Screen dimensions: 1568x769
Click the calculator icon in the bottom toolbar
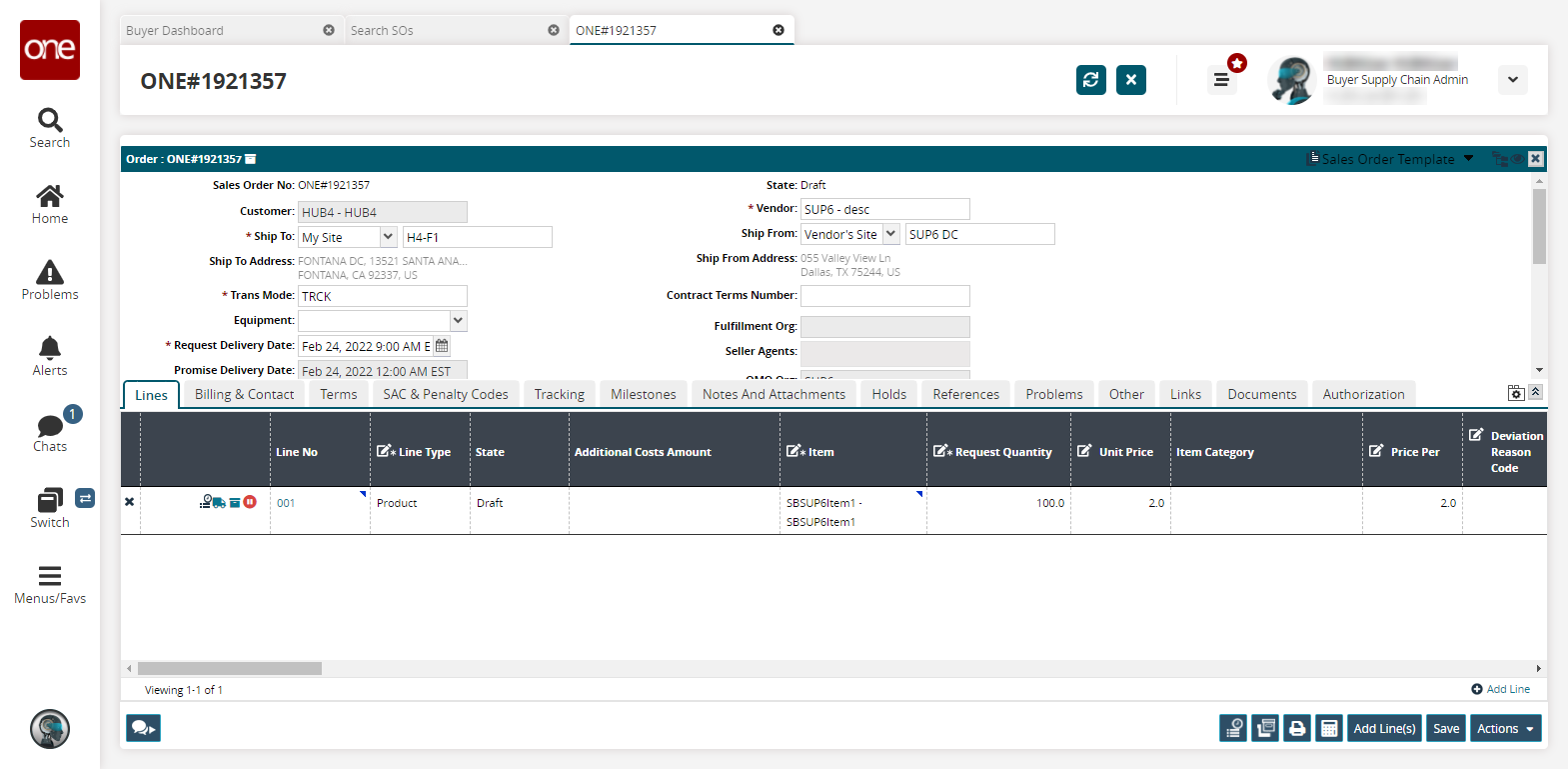[1329, 728]
